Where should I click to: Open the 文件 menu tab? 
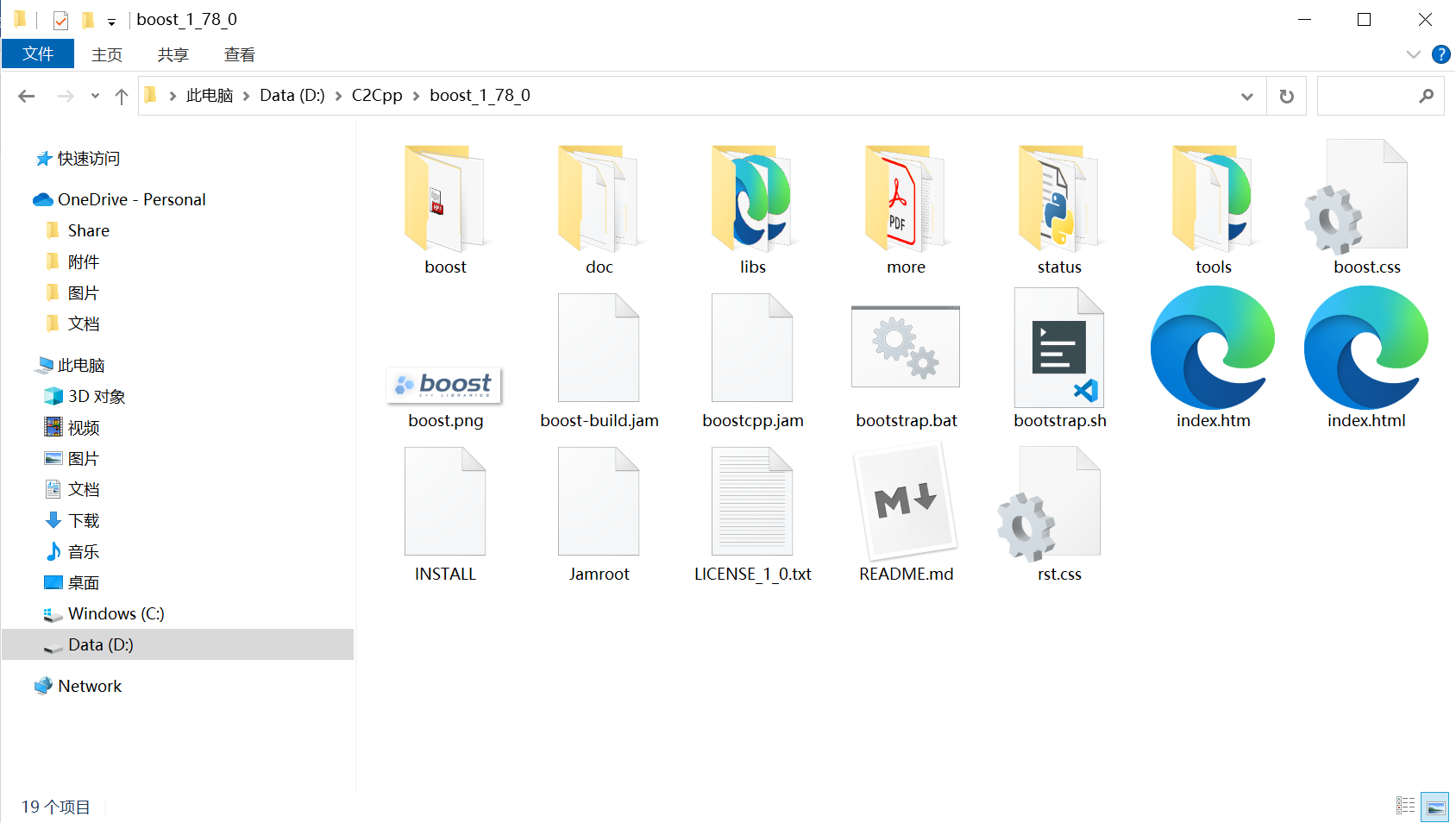[38, 54]
